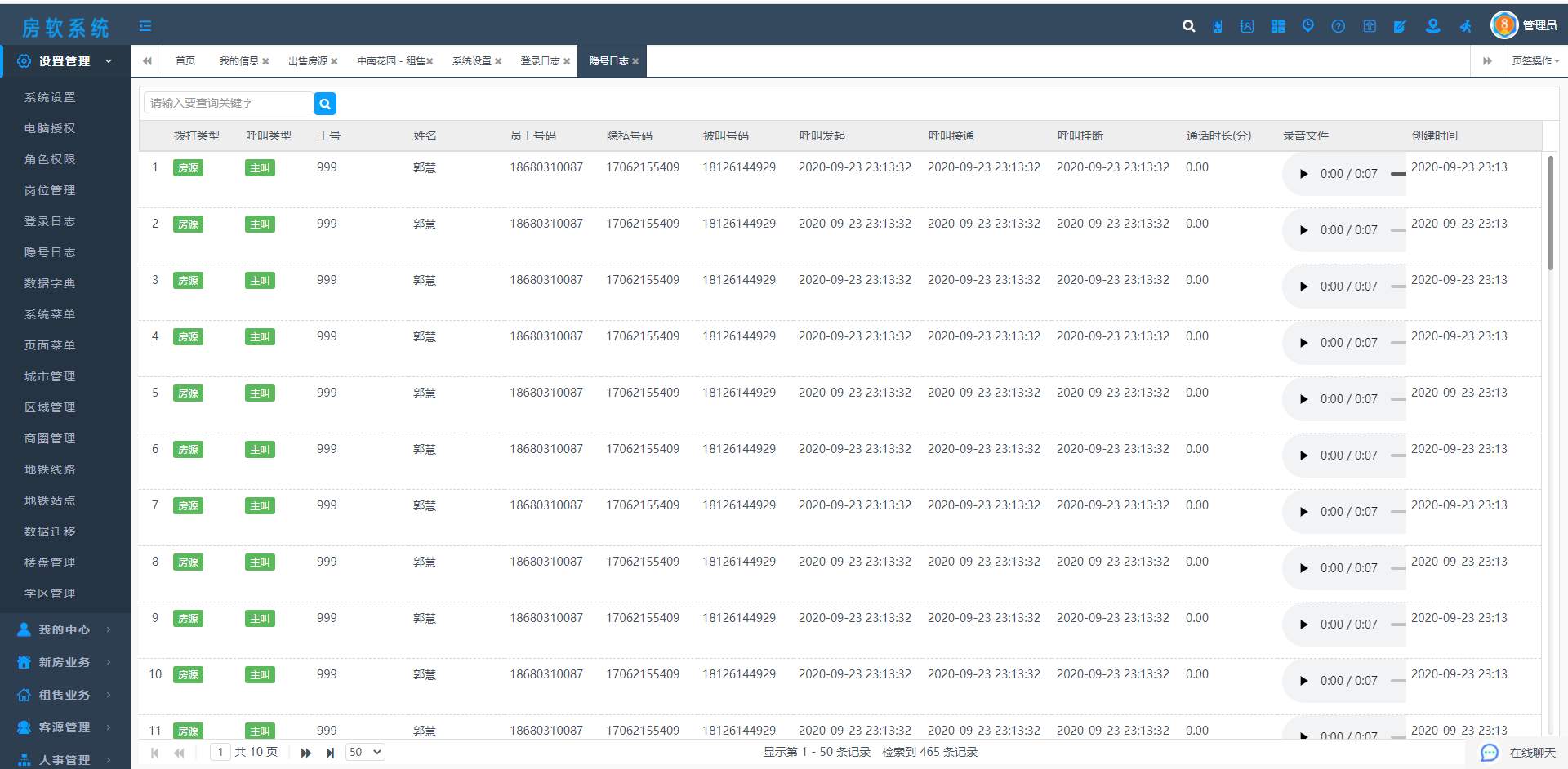The width and height of the screenshot is (1568, 769).
Task: Open 角色权限 in the sidebar
Action: tap(50, 159)
